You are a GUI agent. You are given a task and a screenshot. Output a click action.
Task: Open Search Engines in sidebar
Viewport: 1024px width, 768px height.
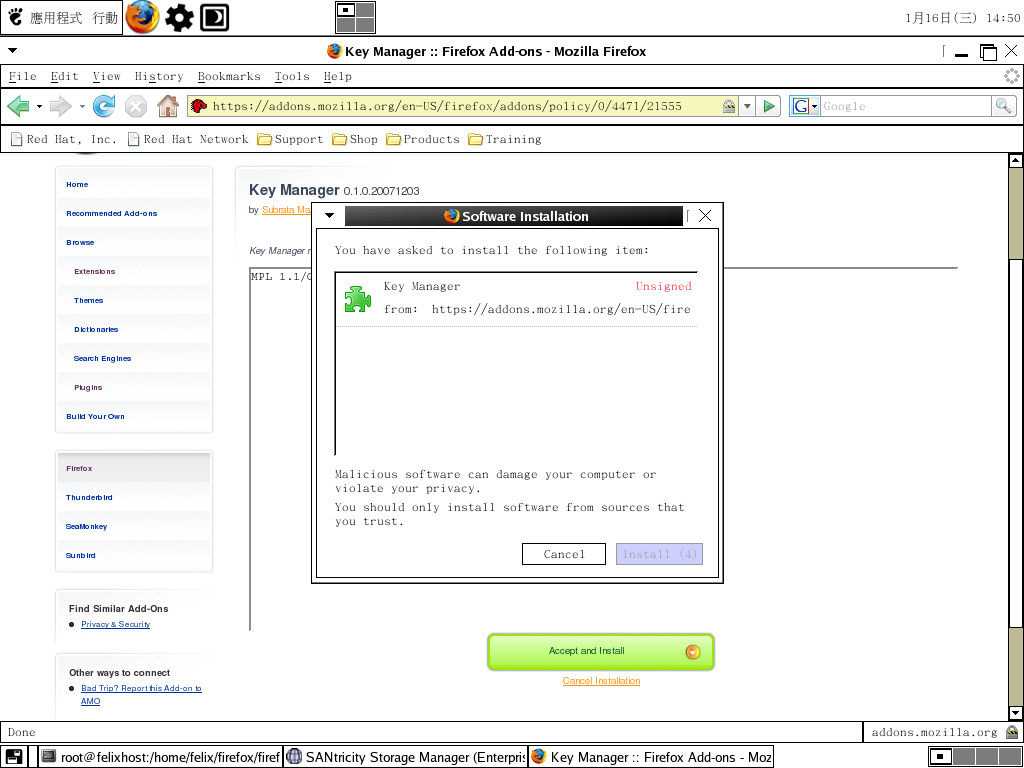point(103,359)
